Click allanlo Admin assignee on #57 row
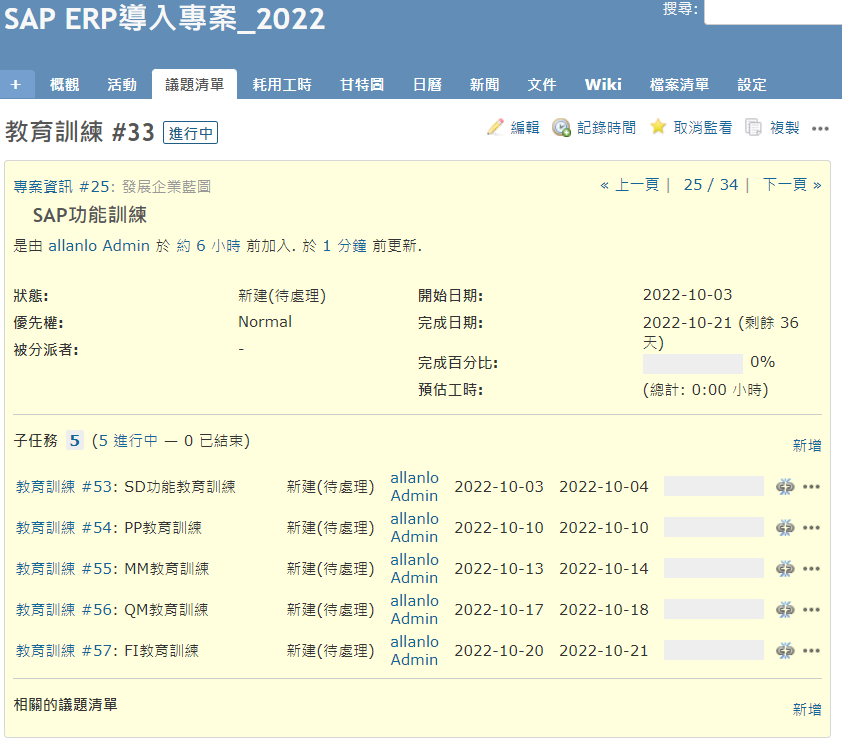The image size is (842, 751). tap(415, 651)
